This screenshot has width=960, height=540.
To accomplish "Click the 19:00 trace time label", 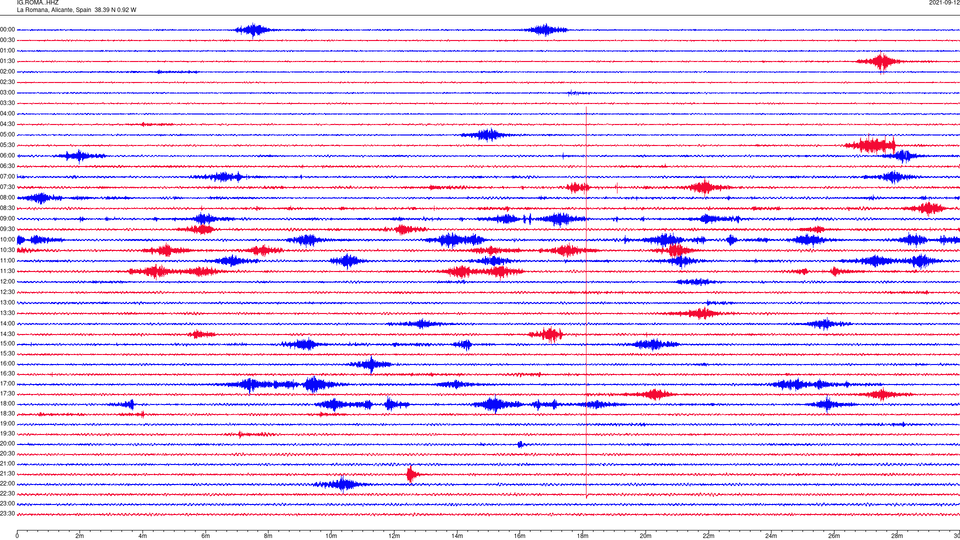I will click(x=7, y=424).
